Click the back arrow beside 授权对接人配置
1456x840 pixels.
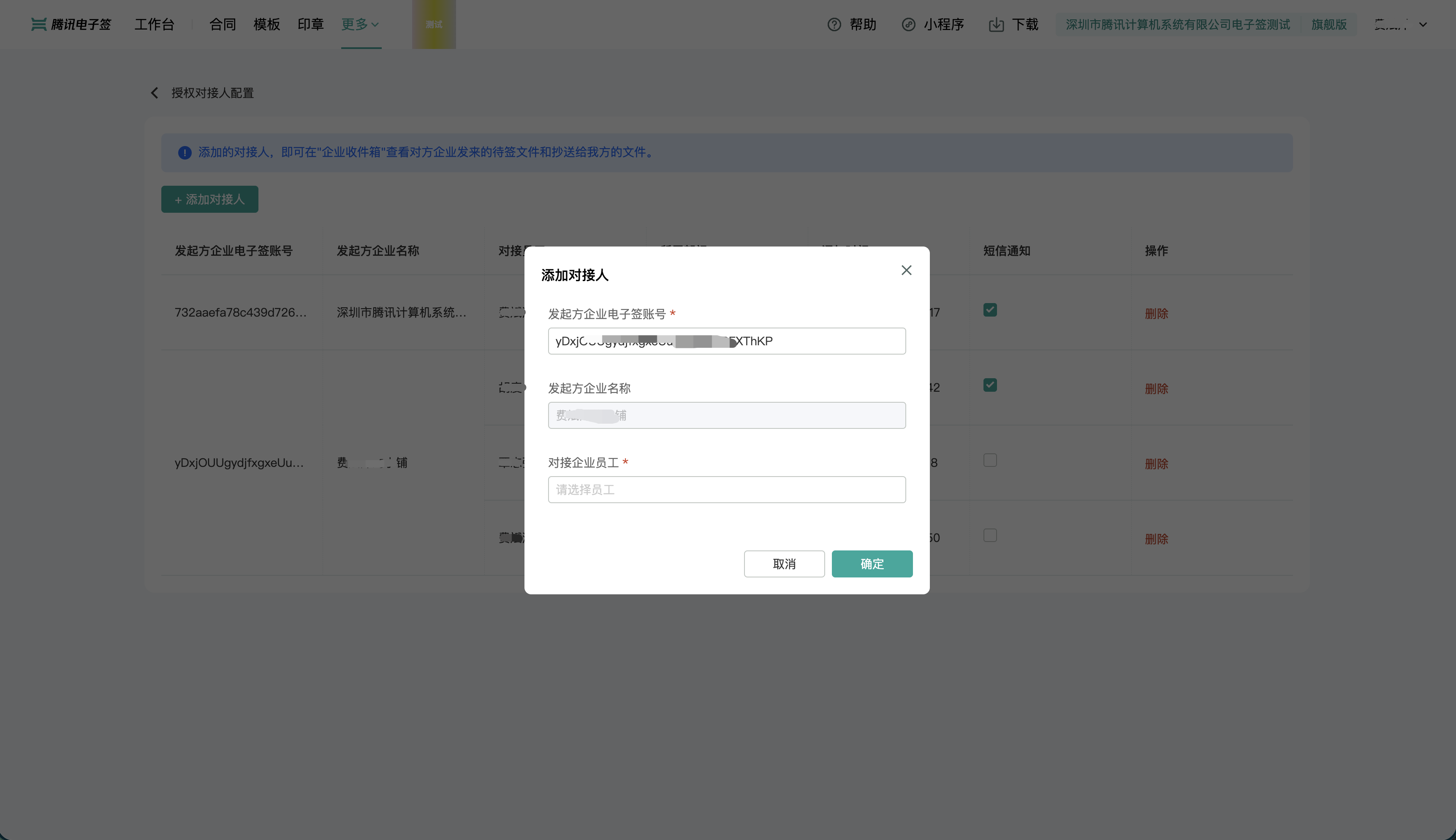(154, 93)
